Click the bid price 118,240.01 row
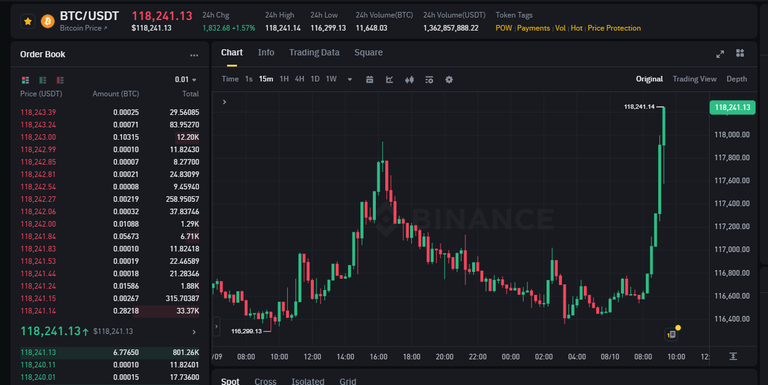 (109, 377)
